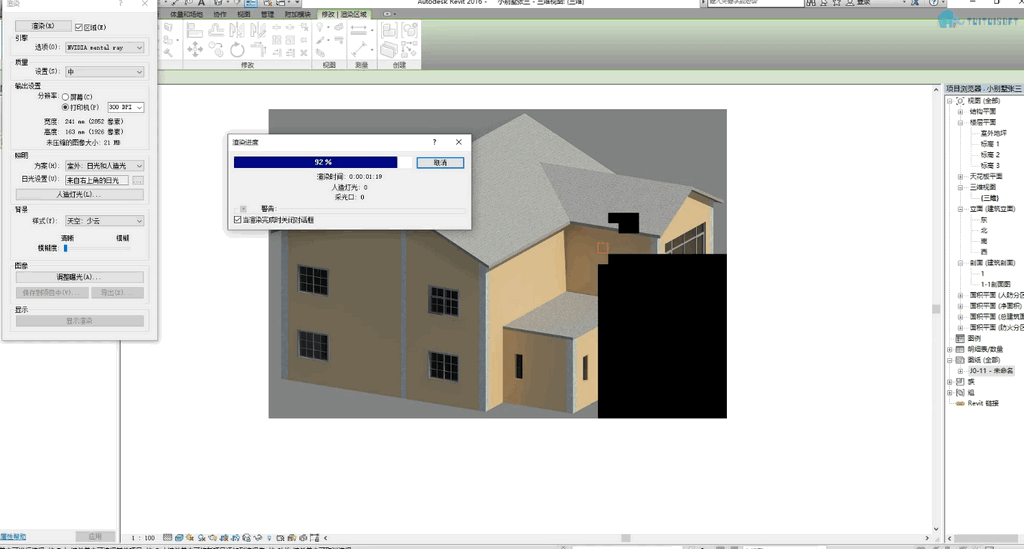Viewport: 1024px width, 549px height.
Task: Toggle the 区域 (Region) checkbox
Action: [x=78, y=27]
